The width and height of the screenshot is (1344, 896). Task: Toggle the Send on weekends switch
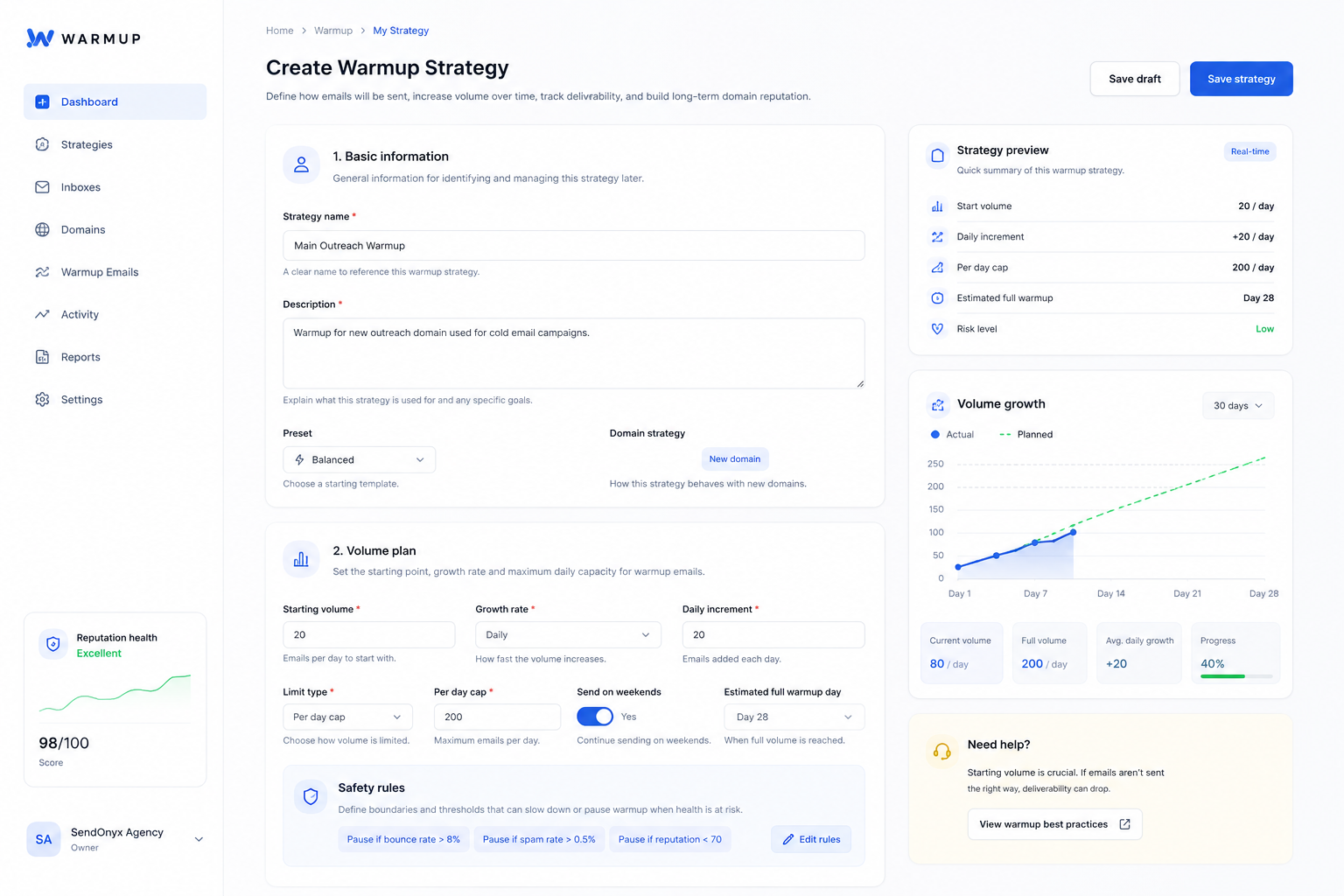coord(595,717)
